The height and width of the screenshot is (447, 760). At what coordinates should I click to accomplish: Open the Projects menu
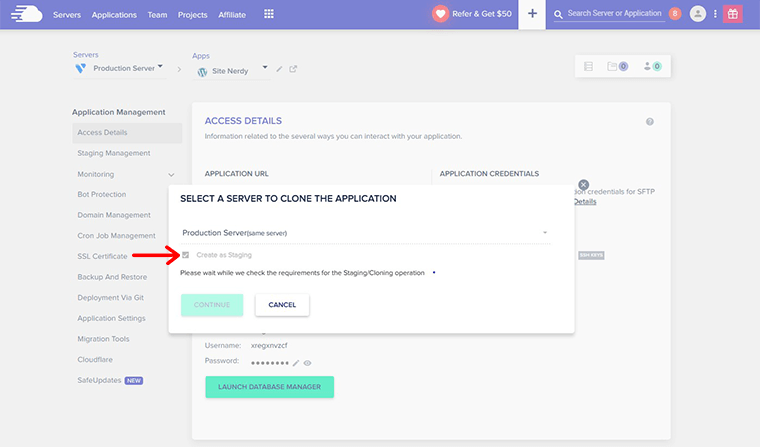coord(192,15)
